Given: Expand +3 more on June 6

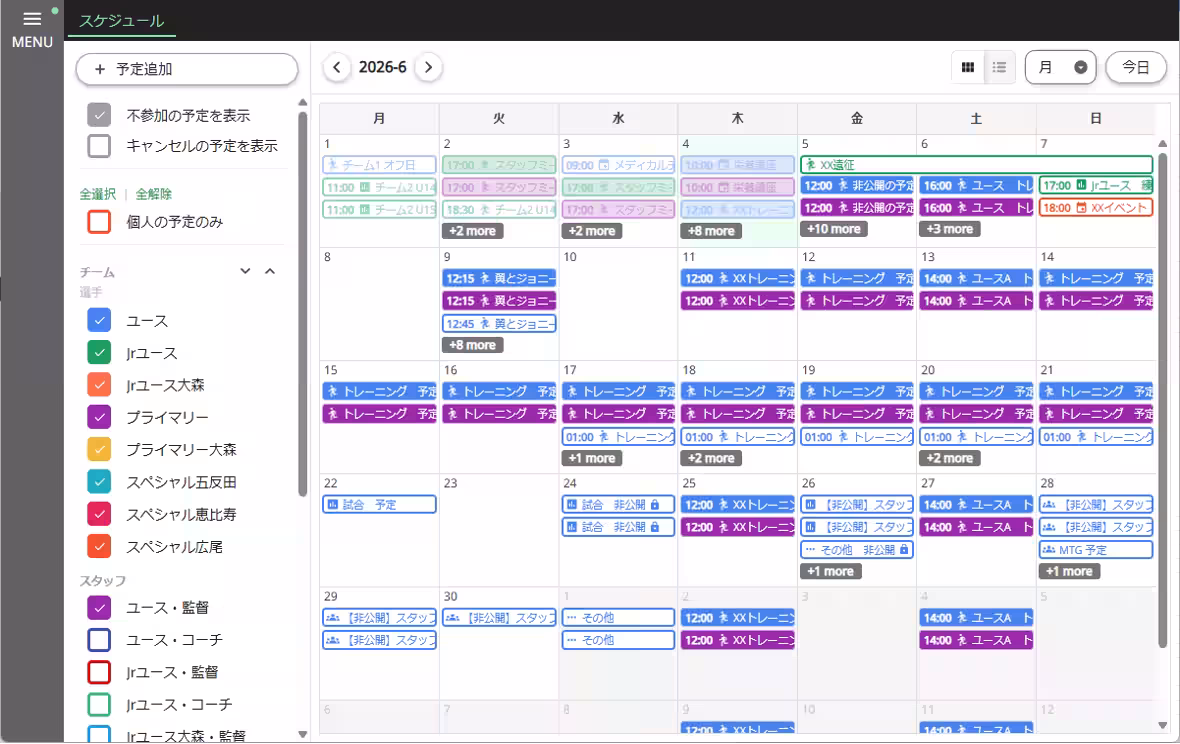Looking at the screenshot, I should [x=950, y=229].
